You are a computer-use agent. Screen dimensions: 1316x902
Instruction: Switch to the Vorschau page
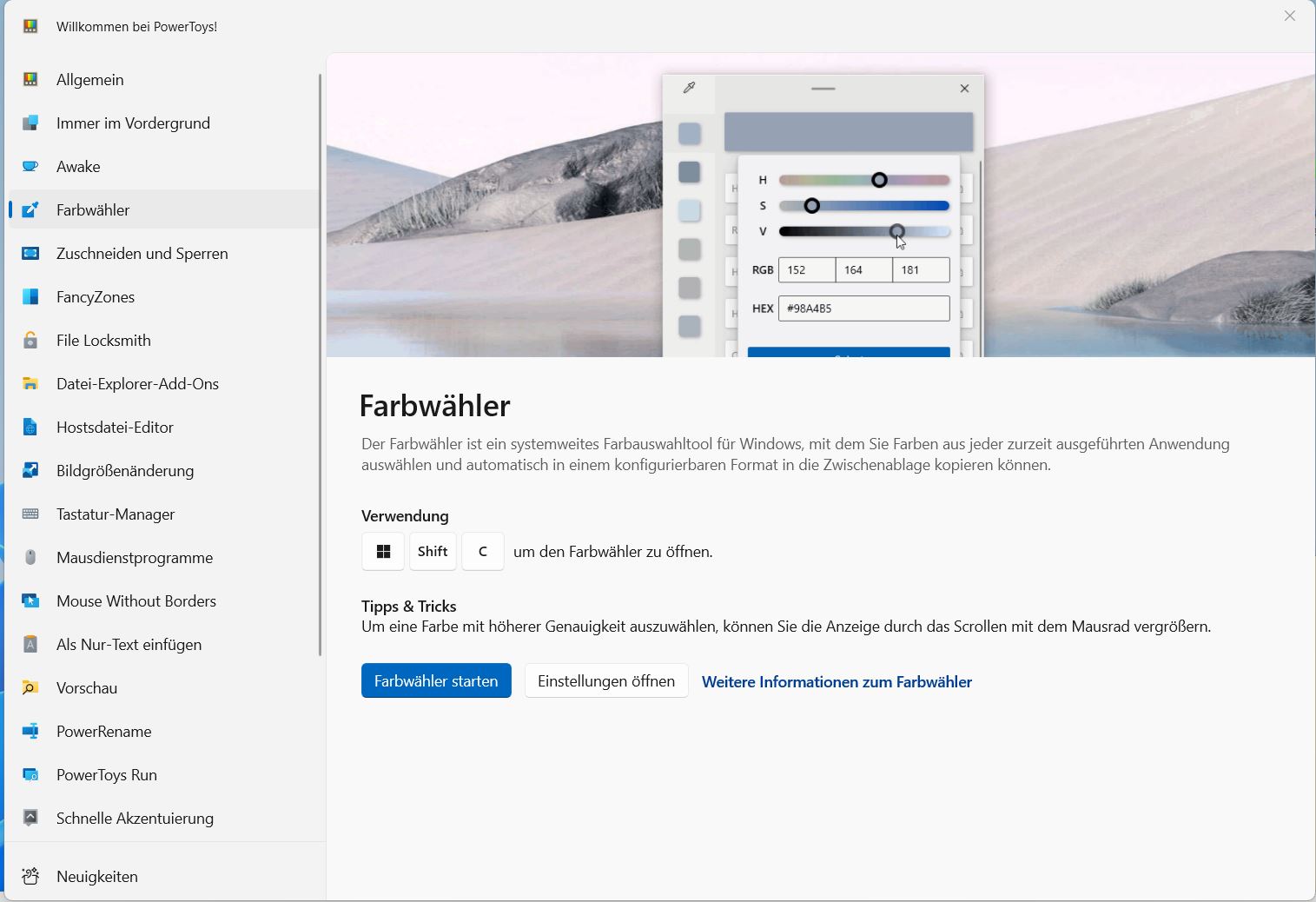(165, 687)
